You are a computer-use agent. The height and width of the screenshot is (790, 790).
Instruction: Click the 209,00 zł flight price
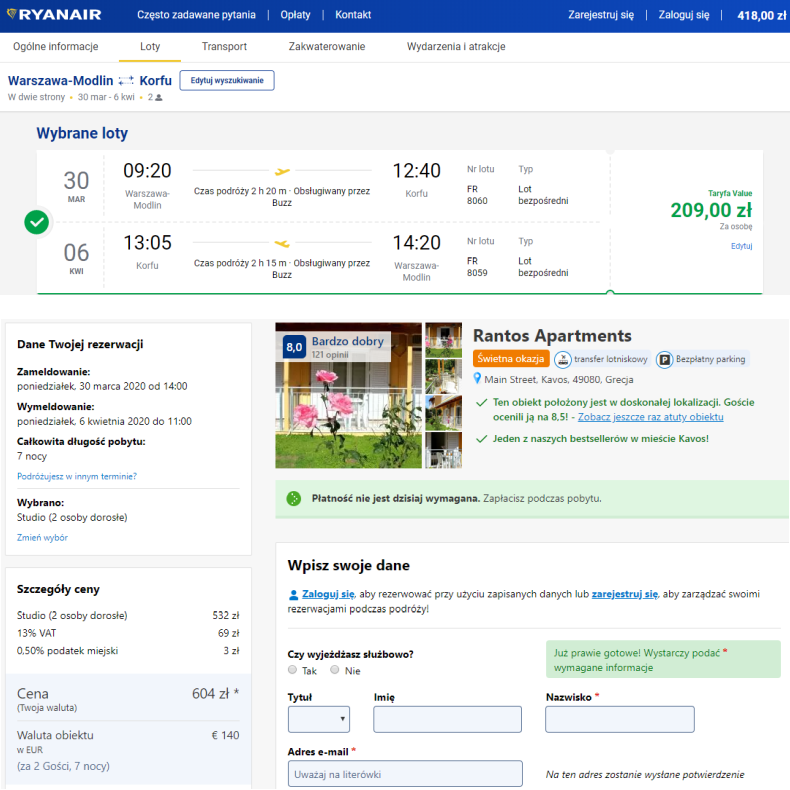[x=711, y=210]
